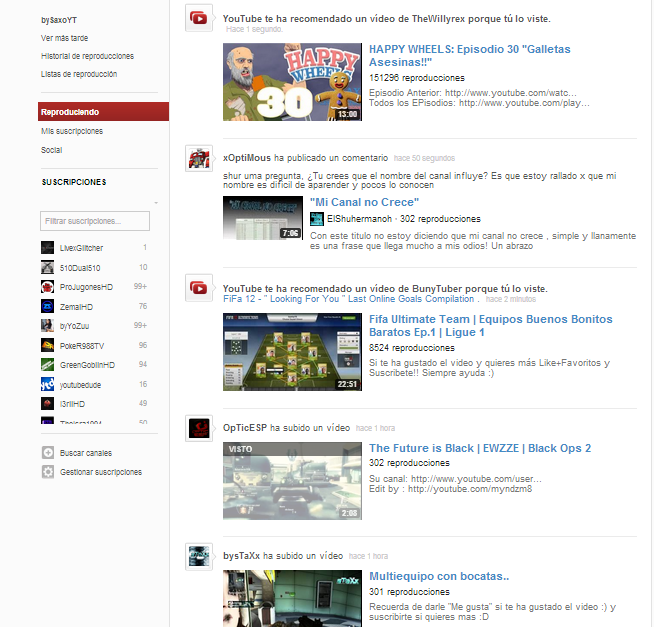Image resolution: width=654 pixels, height=627 pixels.
Task: Open Historial de reproducciones
Action: coord(87,56)
